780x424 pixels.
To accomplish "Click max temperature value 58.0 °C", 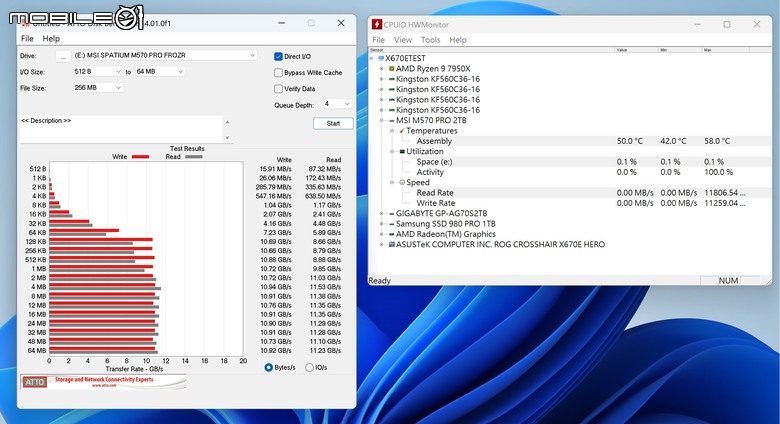I will (x=717, y=141).
